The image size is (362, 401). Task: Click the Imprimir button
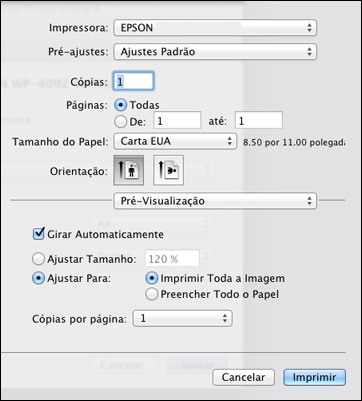pyautogui.click(x=314, y=377)
